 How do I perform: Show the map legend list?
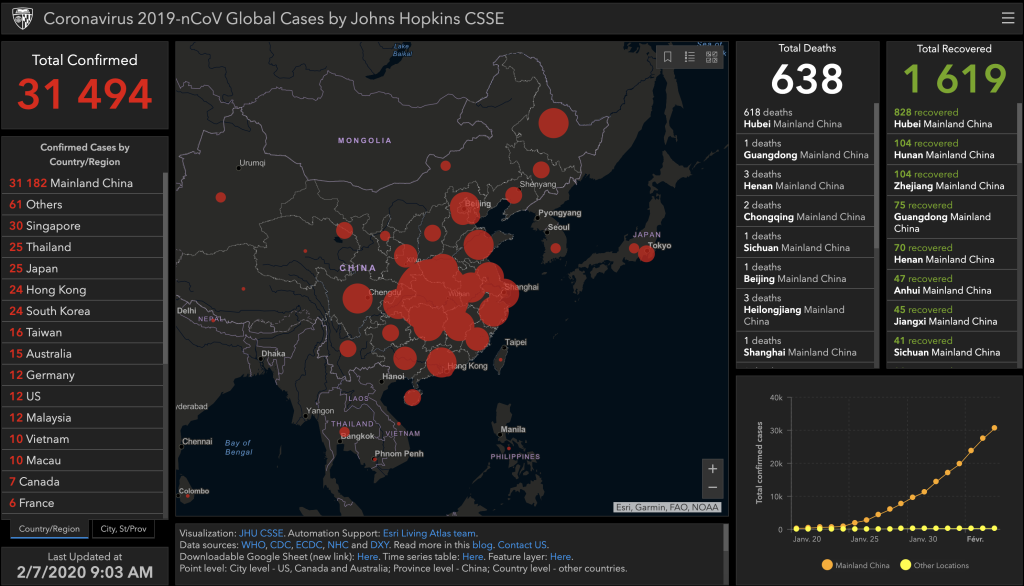[690, 57]
